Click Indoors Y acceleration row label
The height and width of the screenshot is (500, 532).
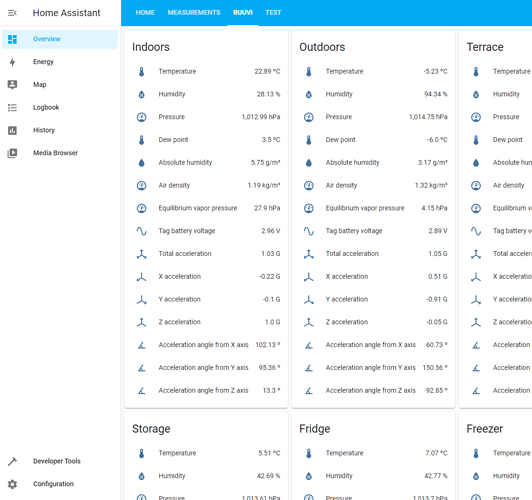(x=179, y=299)
